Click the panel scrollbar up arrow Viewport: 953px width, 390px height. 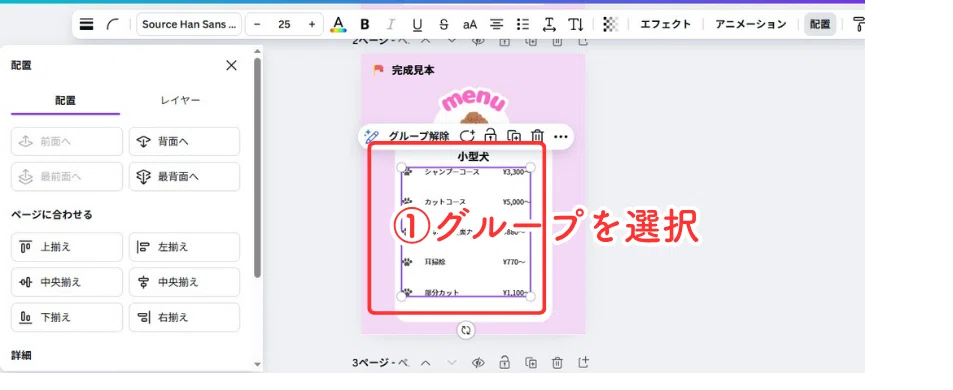[x=257, y=52]
